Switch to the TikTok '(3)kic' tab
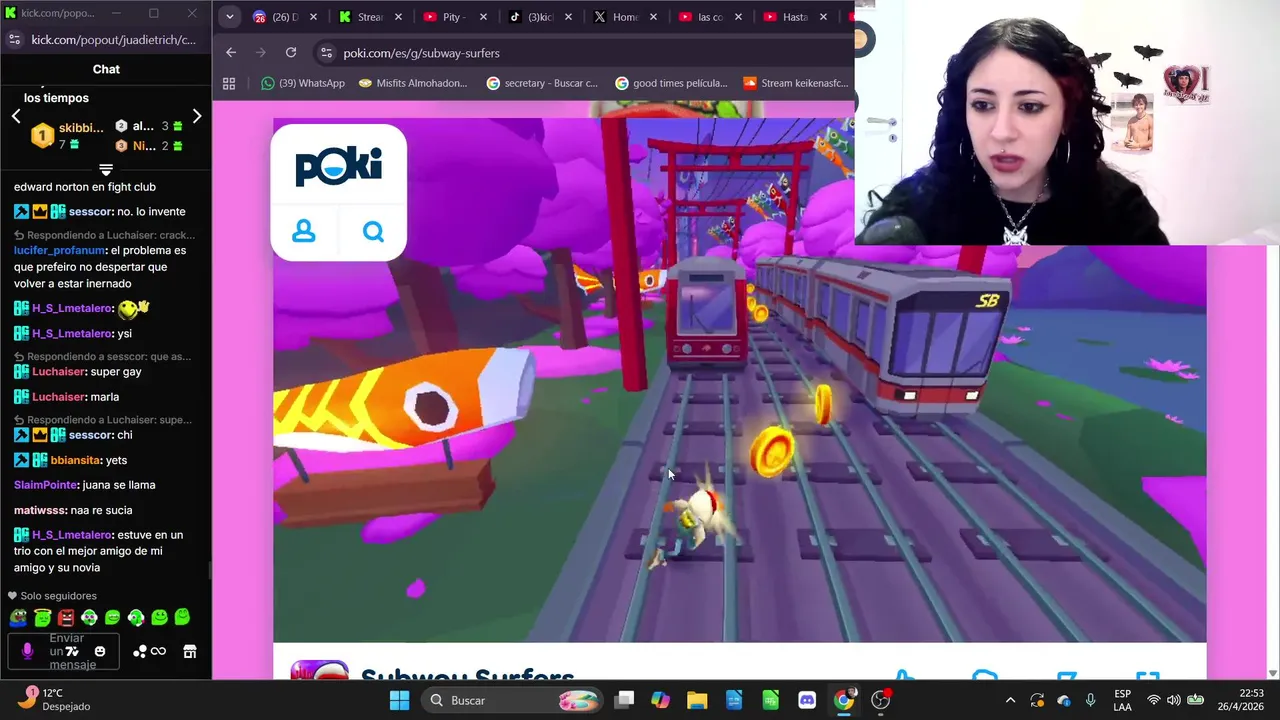 (x=540, y=17)
